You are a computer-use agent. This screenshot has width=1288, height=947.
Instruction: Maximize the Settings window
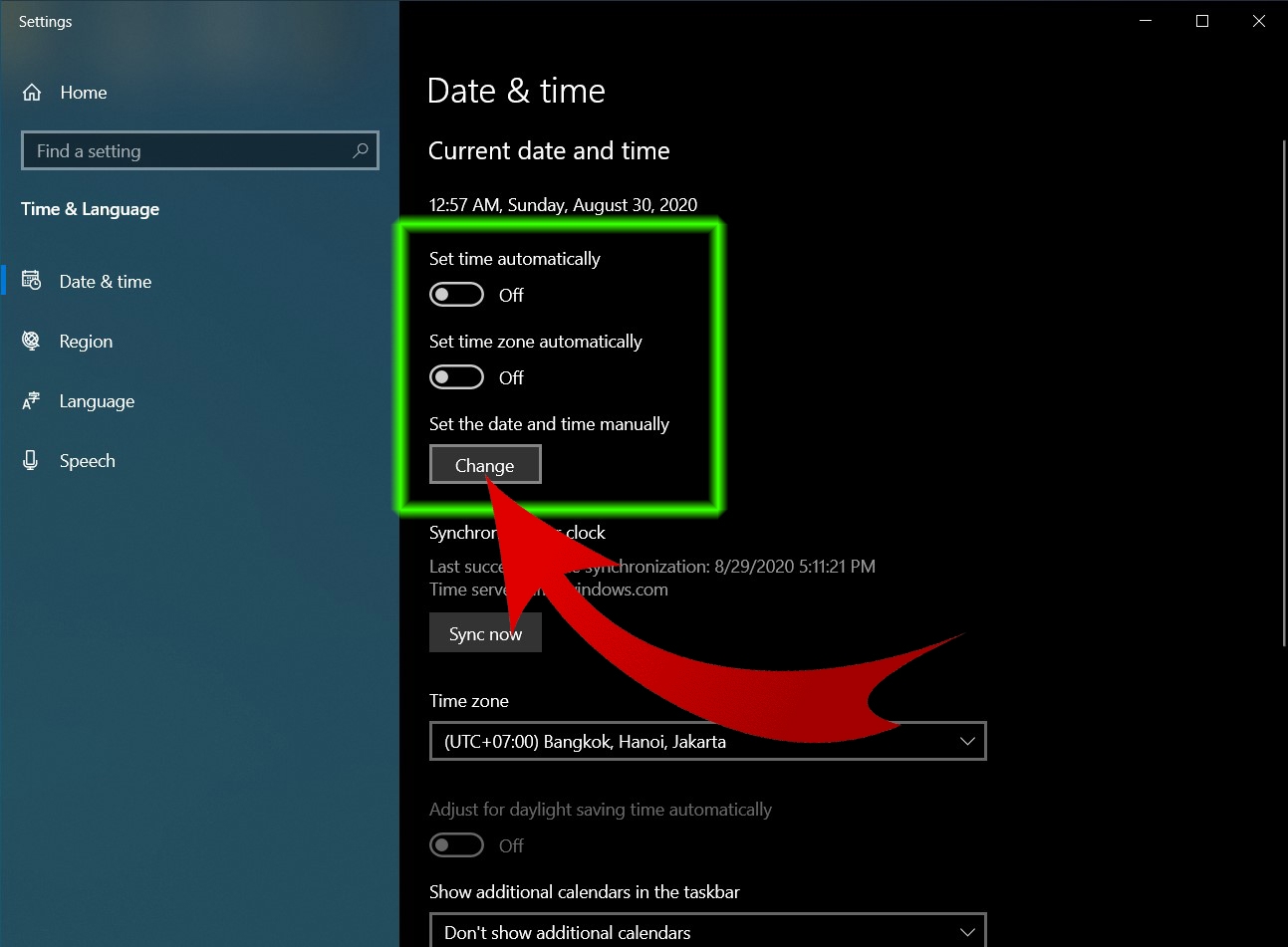1202,21
